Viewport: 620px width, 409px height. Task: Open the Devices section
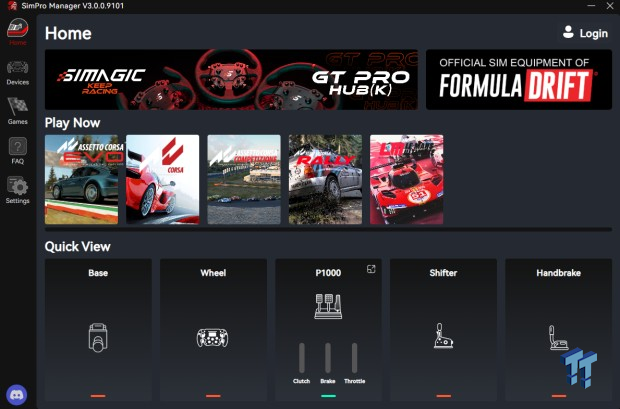pyautogui.click(x=18, y=73)
